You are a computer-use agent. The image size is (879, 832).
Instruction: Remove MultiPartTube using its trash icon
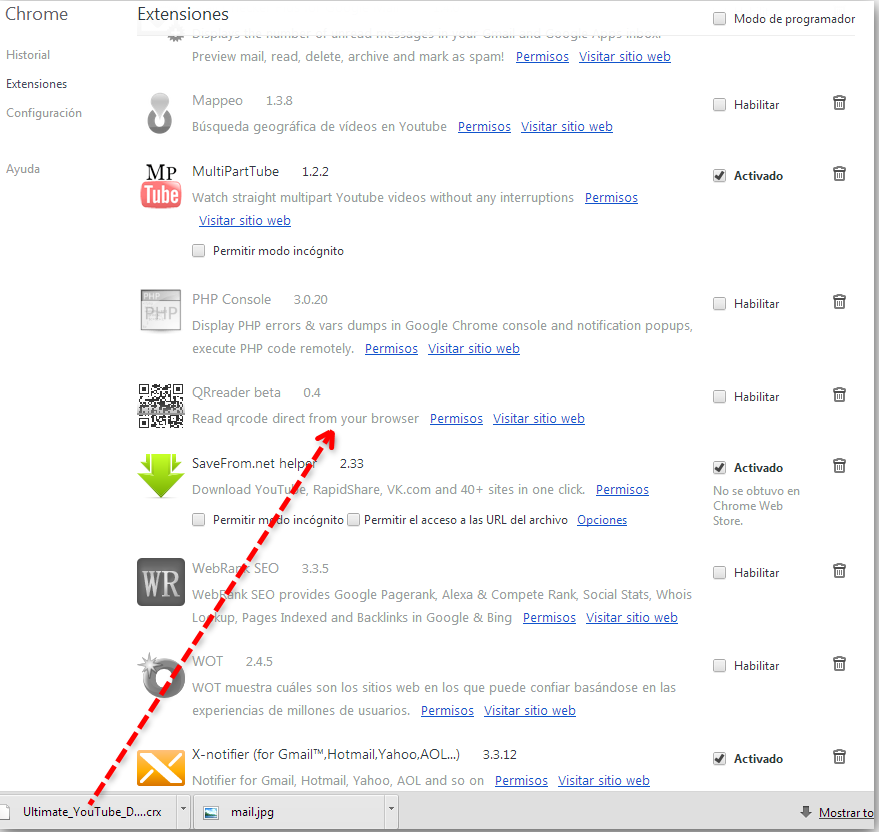click(839, 174)
